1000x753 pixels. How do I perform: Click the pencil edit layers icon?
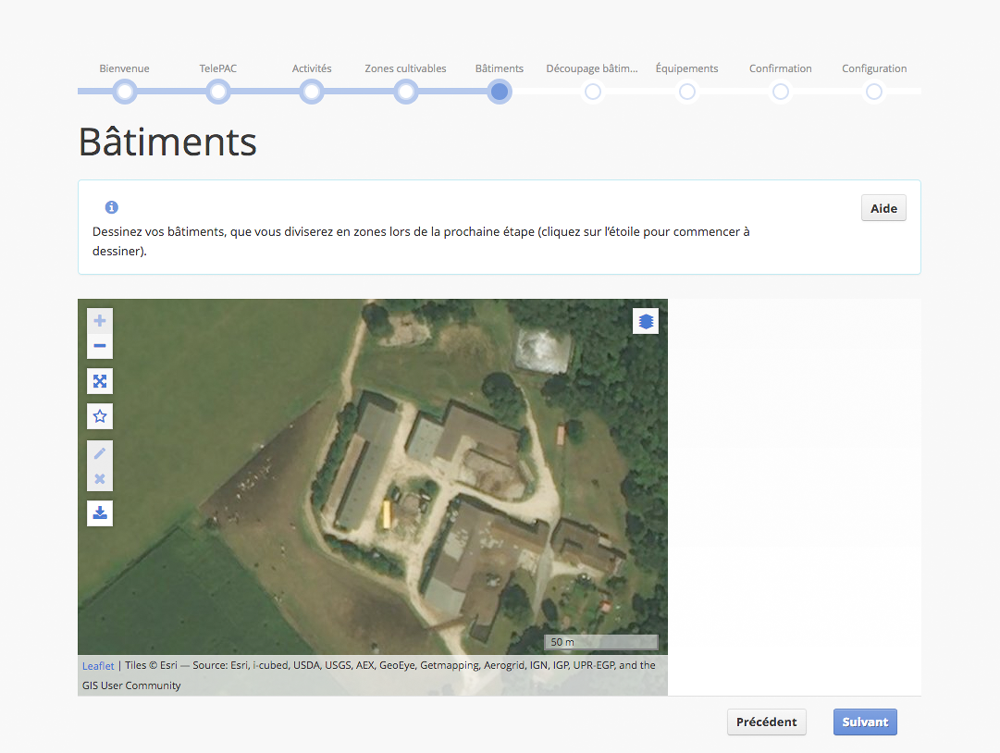point(99,453)
